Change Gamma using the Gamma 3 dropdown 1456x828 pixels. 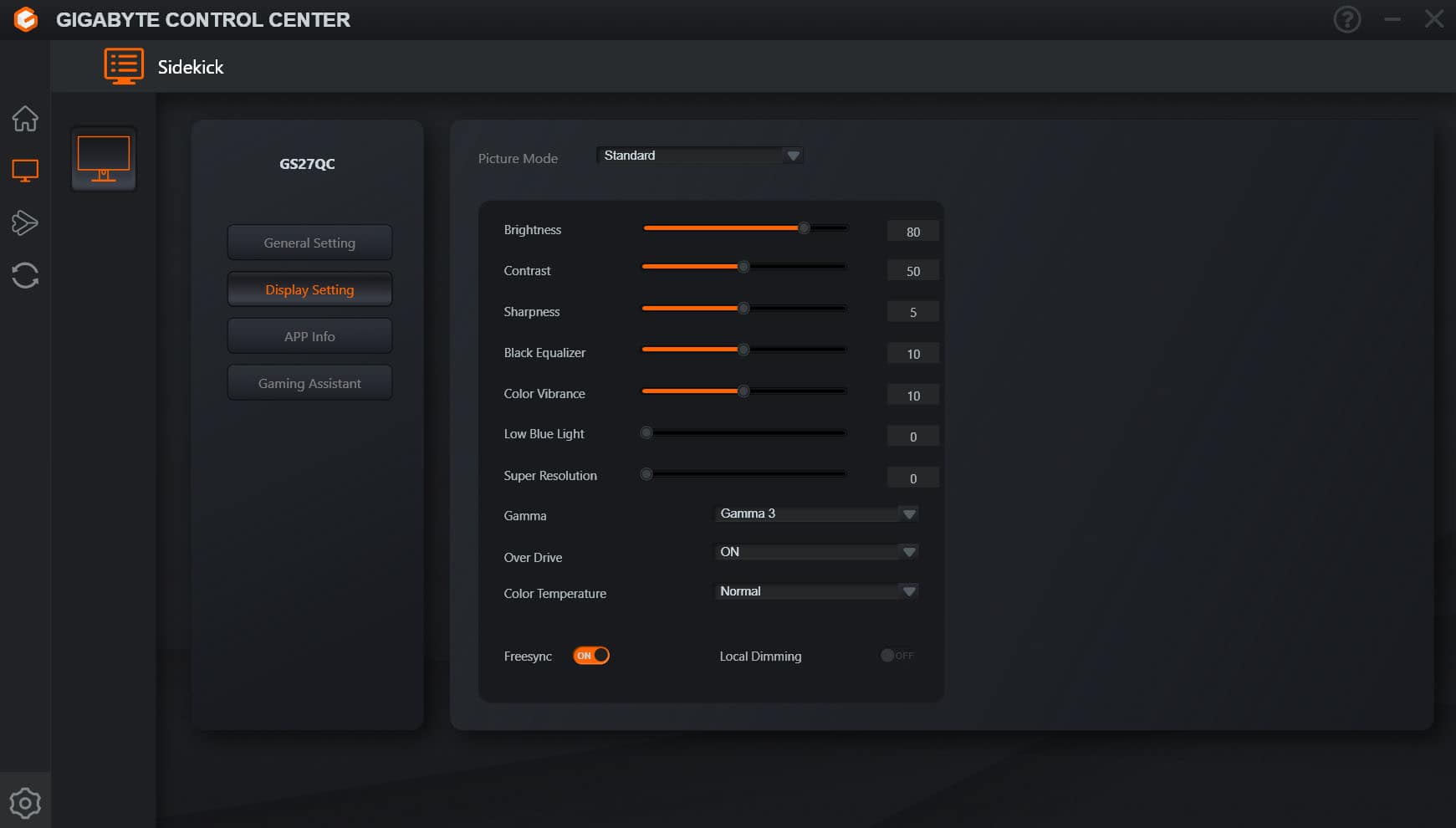click(x=815, y=514)
